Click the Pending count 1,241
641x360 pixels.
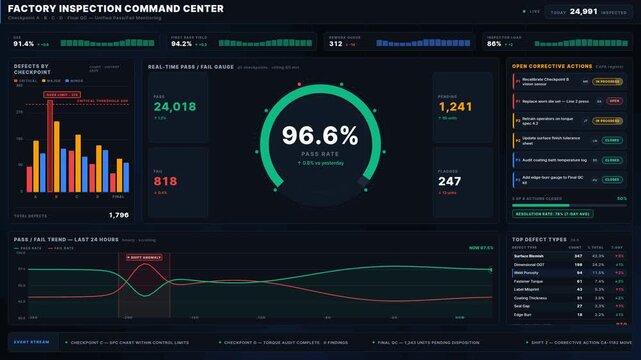[x=455, y=107]
